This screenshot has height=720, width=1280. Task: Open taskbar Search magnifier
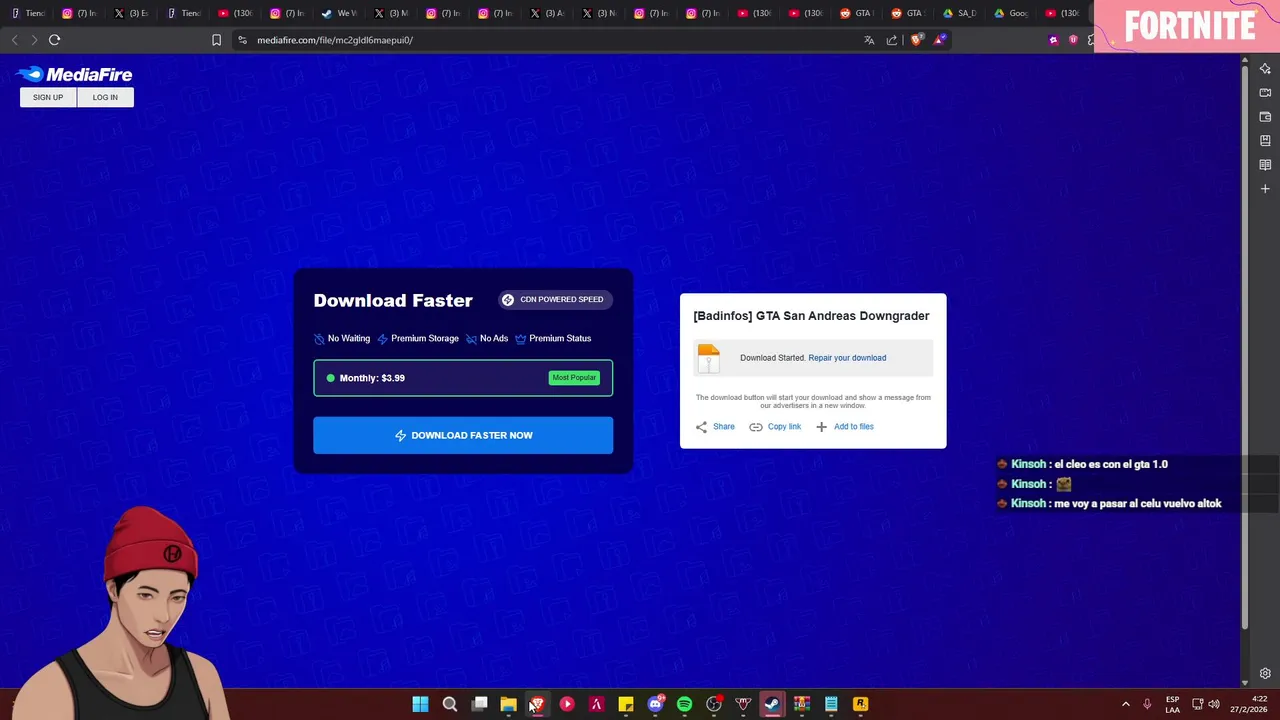(450, 704)
